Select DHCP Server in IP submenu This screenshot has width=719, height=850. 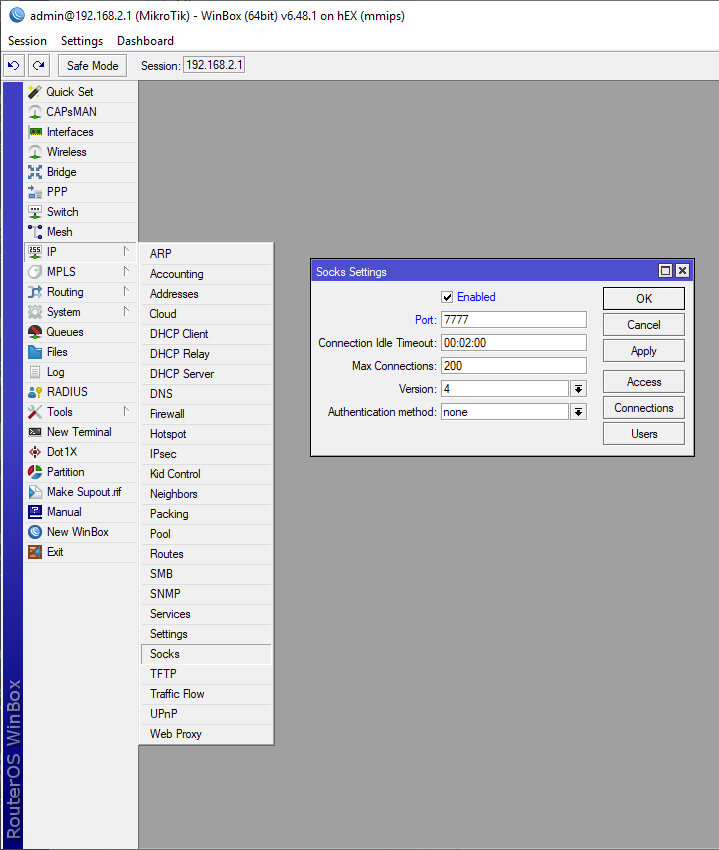pyautogui.click(x=206, y=374)
